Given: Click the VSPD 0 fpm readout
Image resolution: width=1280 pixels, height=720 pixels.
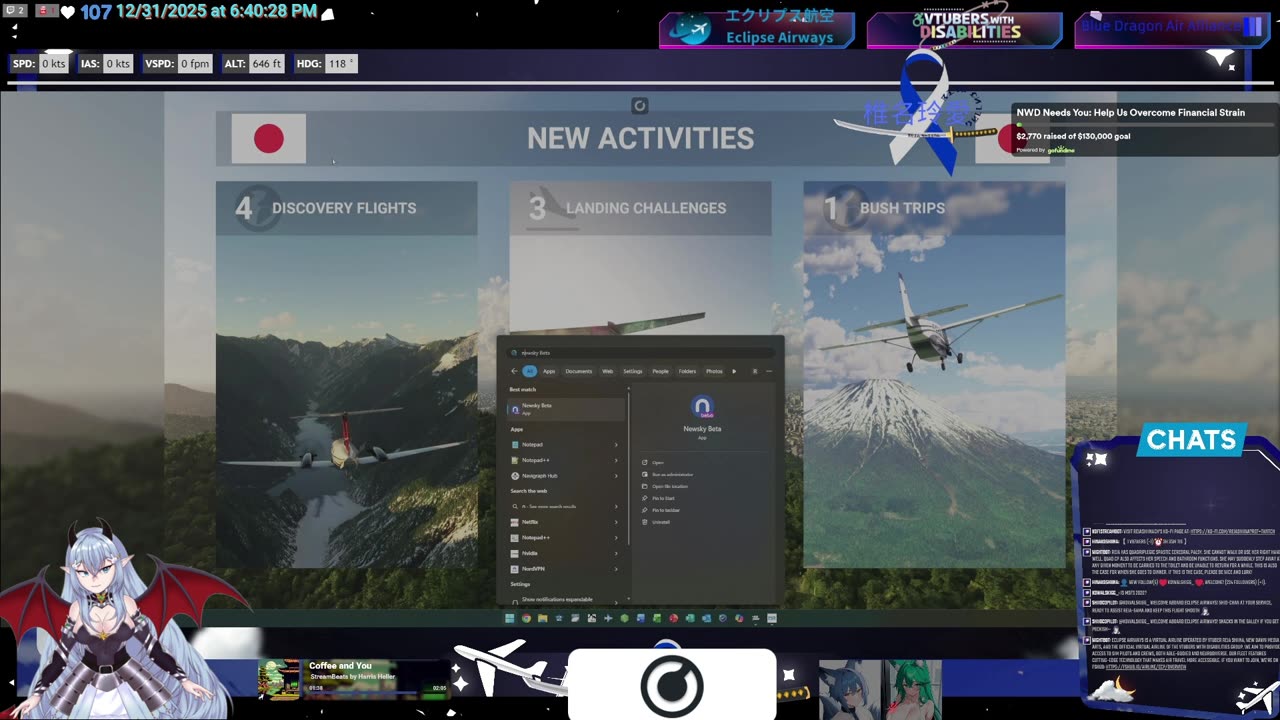Looking at the screenshot, I should (x=178, y=63).
